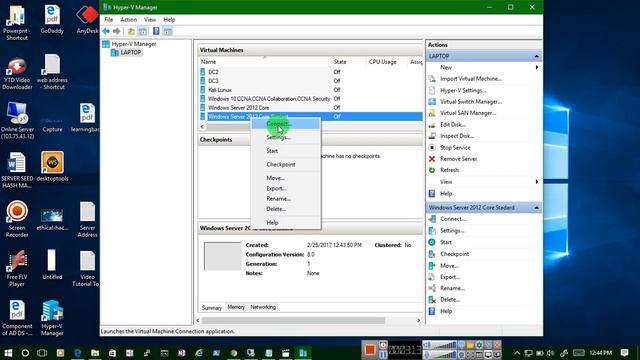Open the Action menu
Screen dimensions: 640x360
(x=129, y=20)
